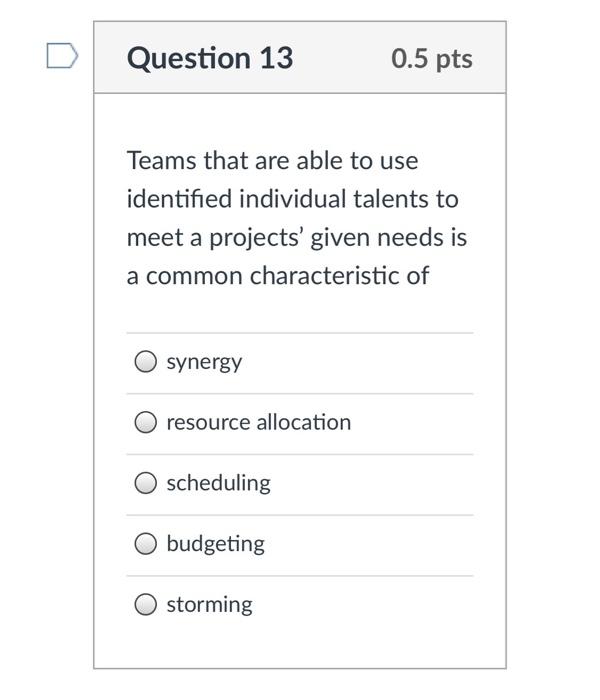This screenshot has width=600, height=700.
Task: Click the 'storming' answer label text
Action: (x=209, y=604)
